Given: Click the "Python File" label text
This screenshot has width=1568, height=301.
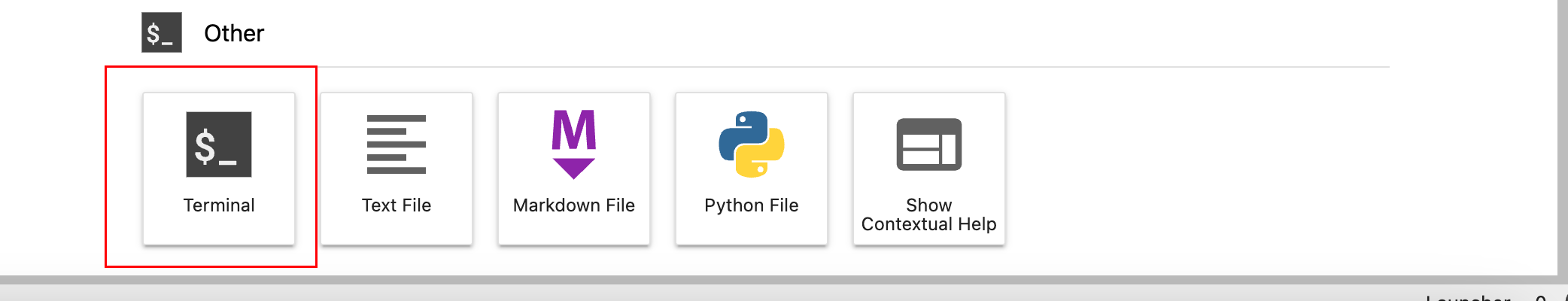Looking at the screenshot, I should point(751,205).
